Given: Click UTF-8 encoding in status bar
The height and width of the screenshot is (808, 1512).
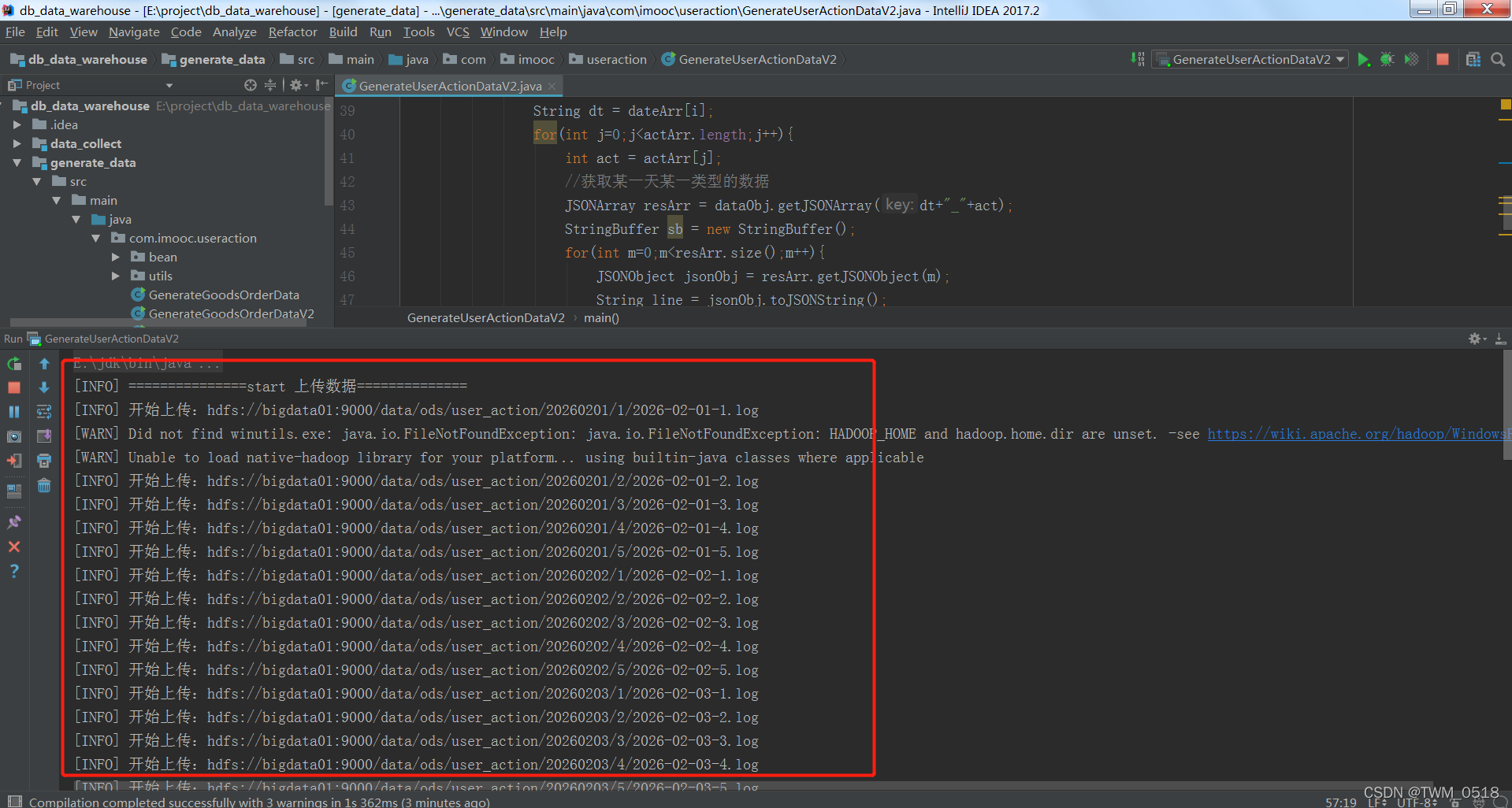Looking at the screenshot, I should click(x=1418, y=802).
